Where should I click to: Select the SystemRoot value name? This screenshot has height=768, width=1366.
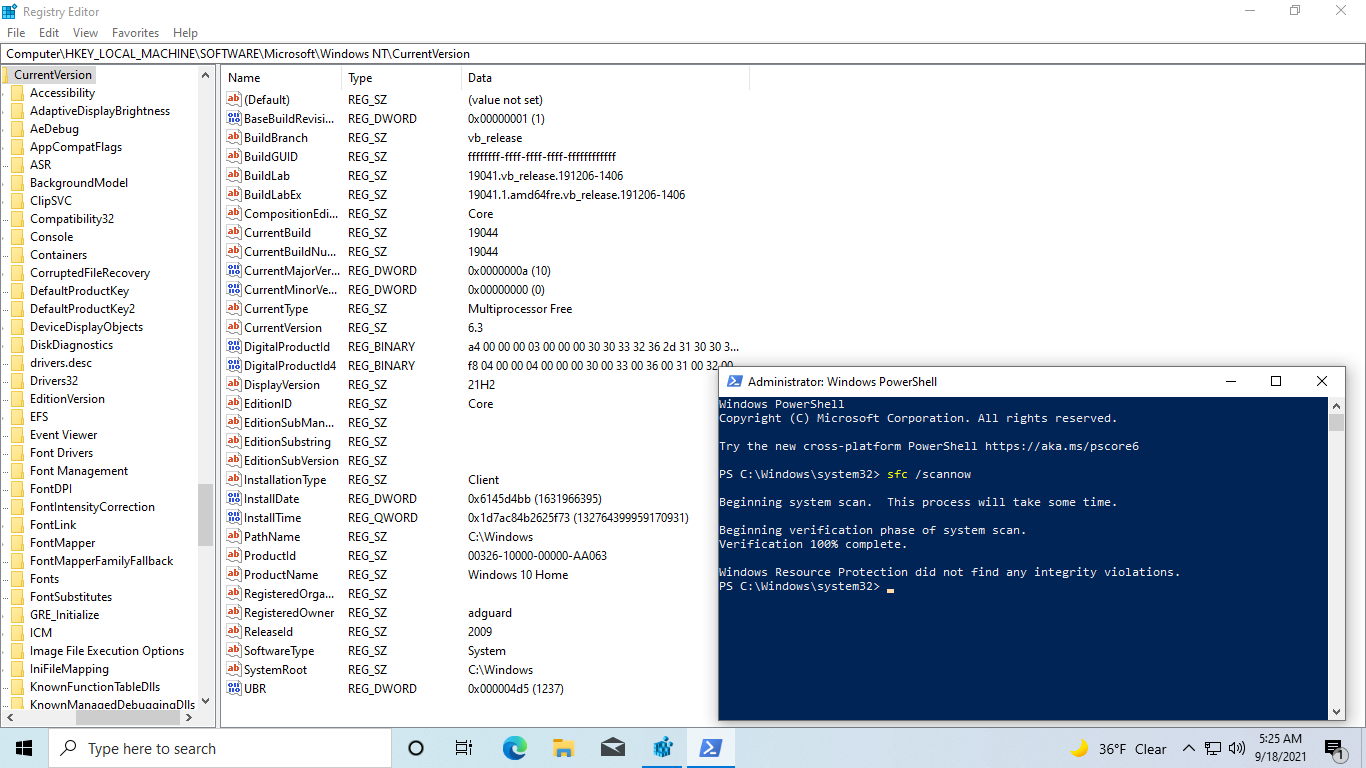(276, 670)
